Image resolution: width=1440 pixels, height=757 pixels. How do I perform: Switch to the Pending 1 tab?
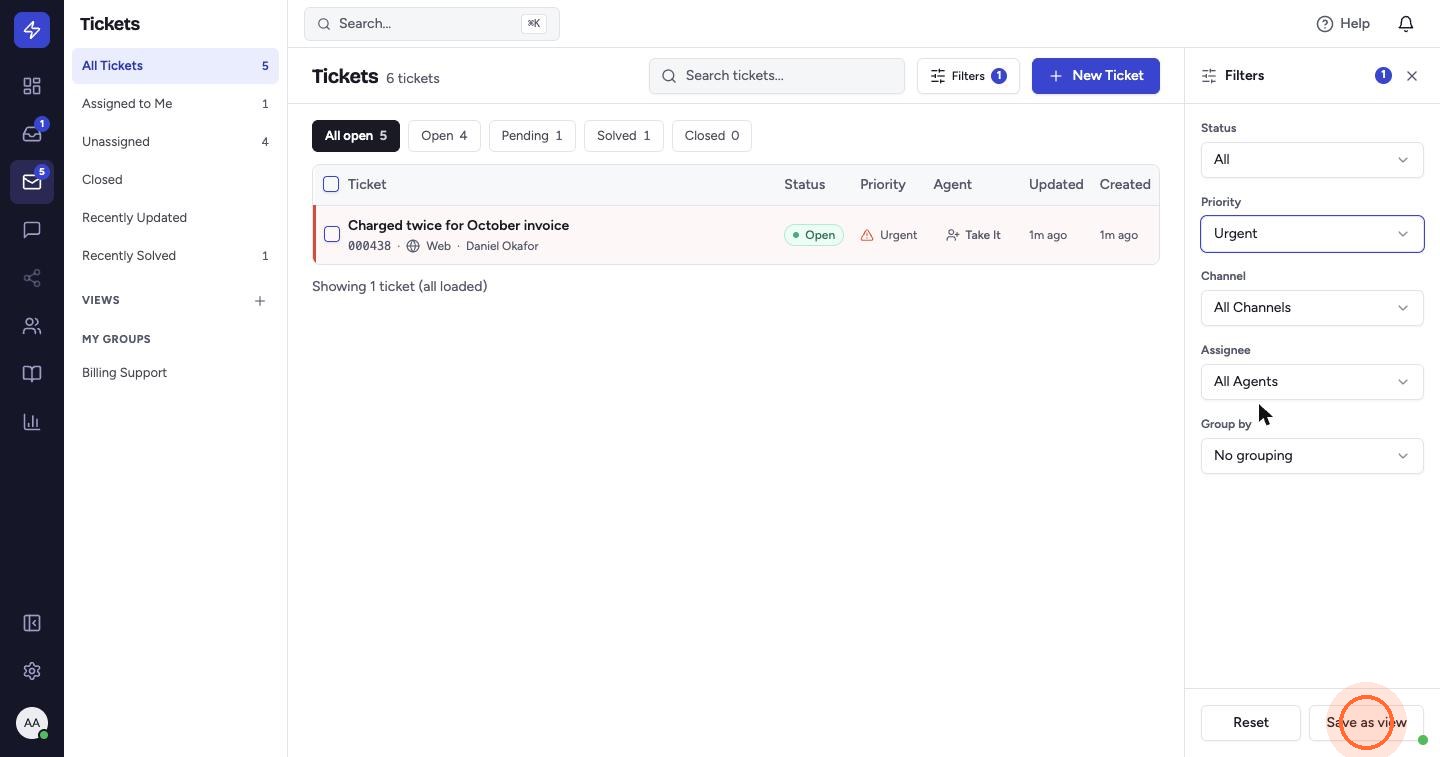532,136
